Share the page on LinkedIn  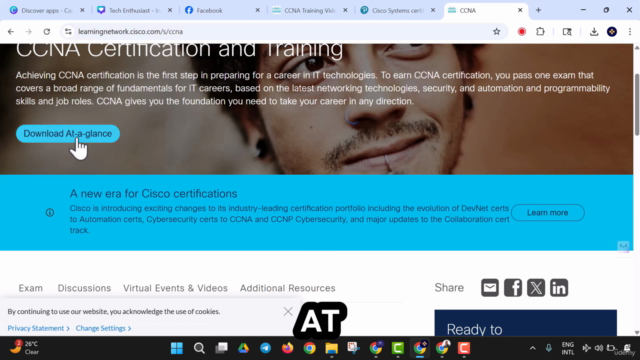click(559, 288)
